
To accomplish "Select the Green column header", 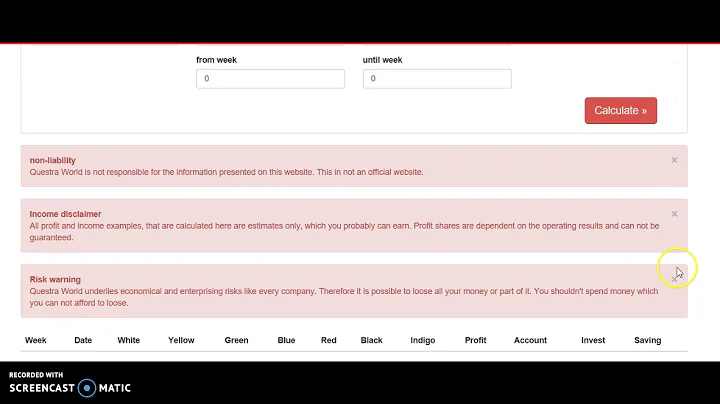I will [x=236, y=340].
